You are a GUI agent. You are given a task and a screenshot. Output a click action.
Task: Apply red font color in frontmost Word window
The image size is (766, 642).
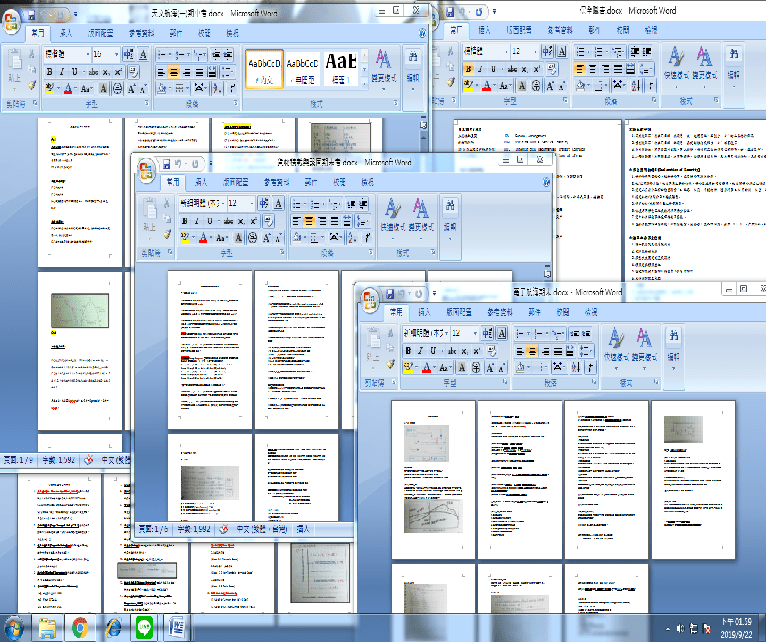point(426,367)
